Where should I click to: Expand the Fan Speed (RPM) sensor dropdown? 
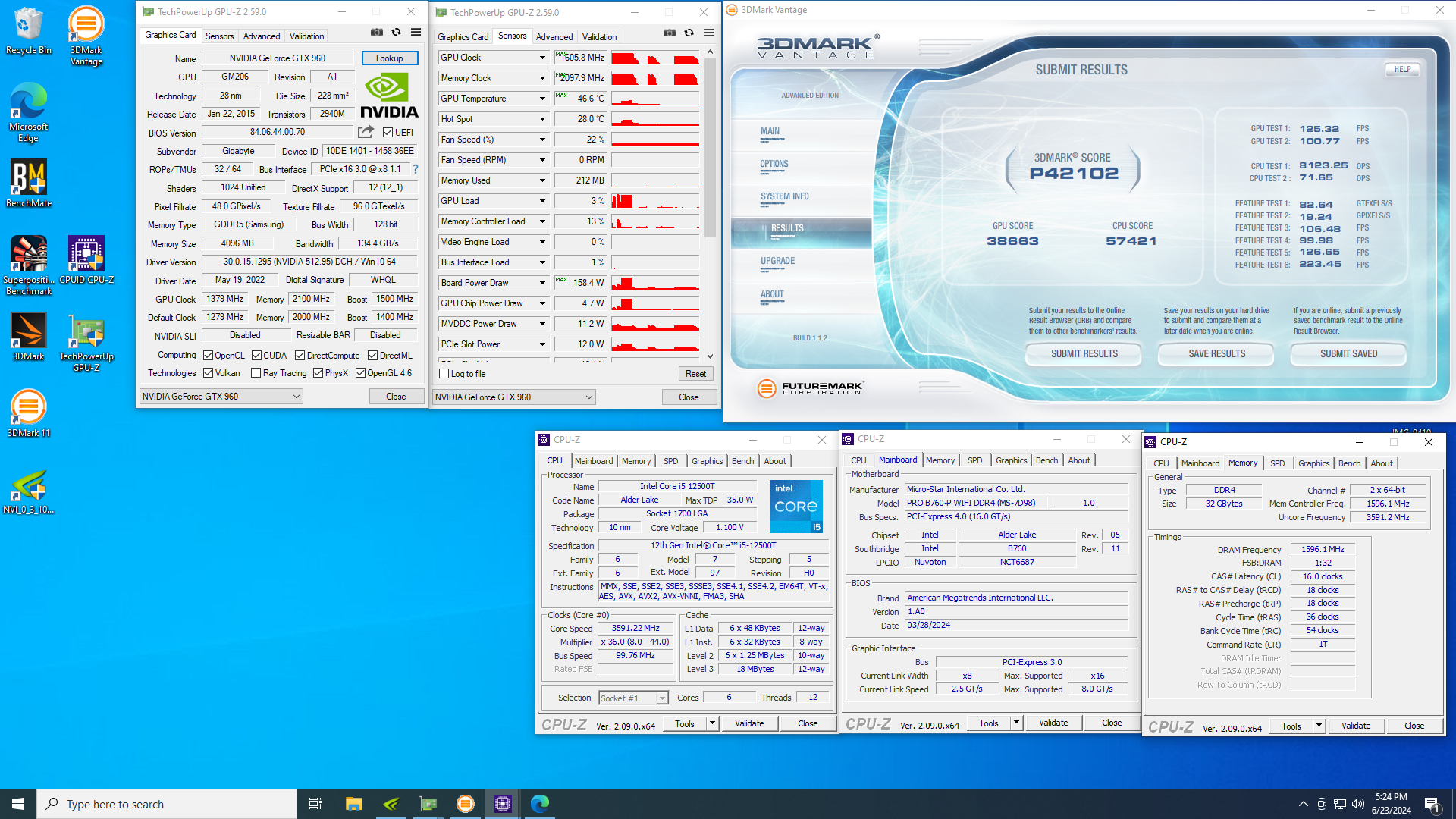click(x=542, y=160)
